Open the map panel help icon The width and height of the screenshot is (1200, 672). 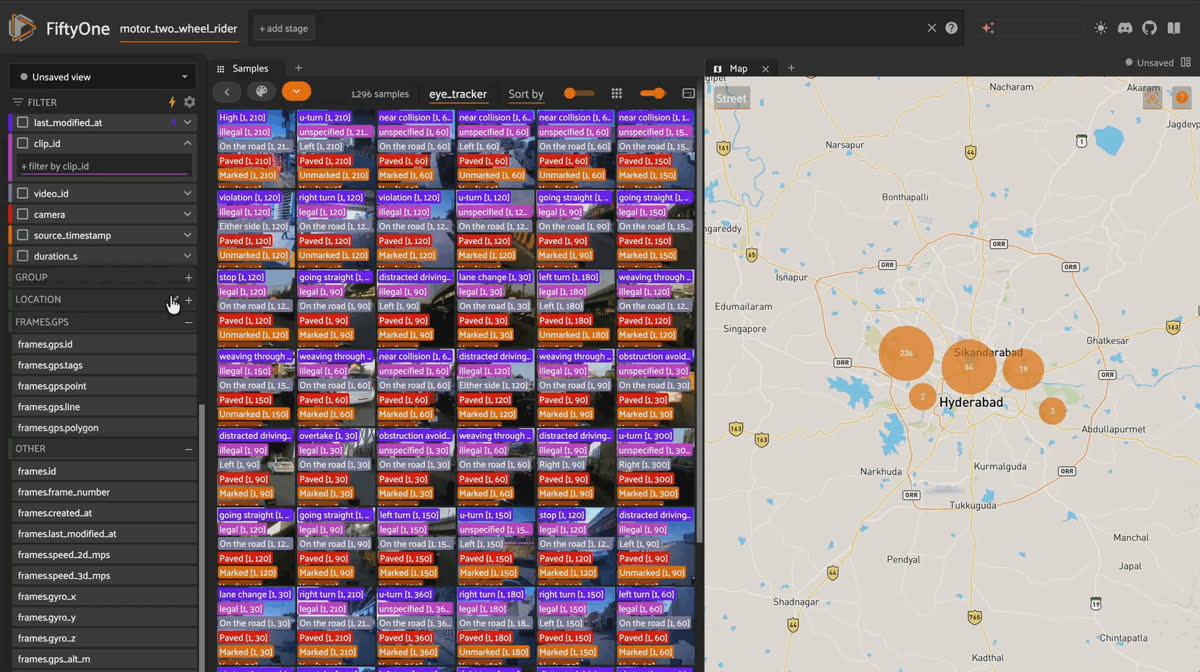click(1181, 98)
